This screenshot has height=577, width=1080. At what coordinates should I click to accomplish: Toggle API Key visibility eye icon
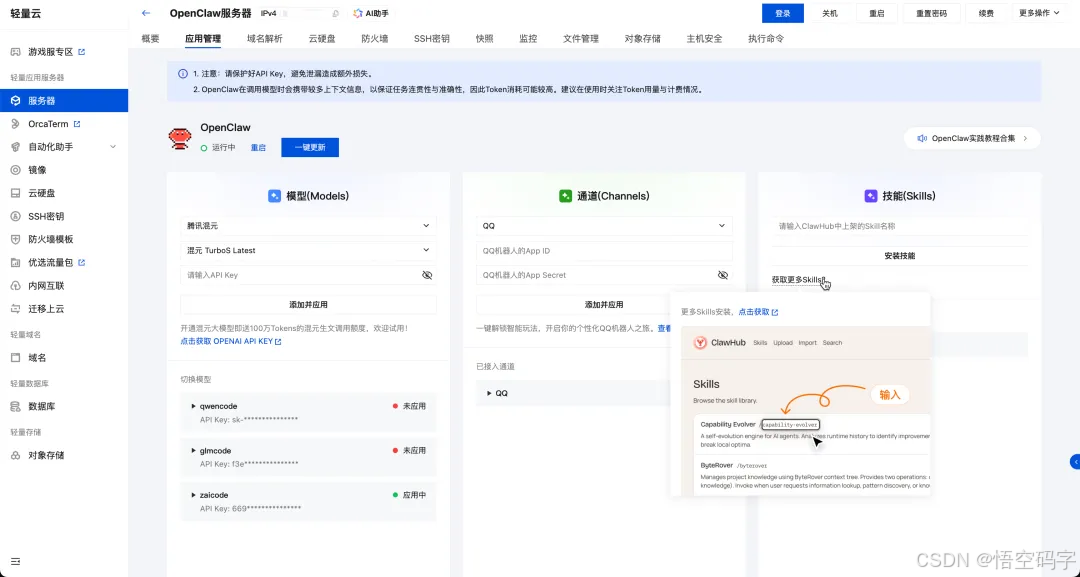coord(427,275)
